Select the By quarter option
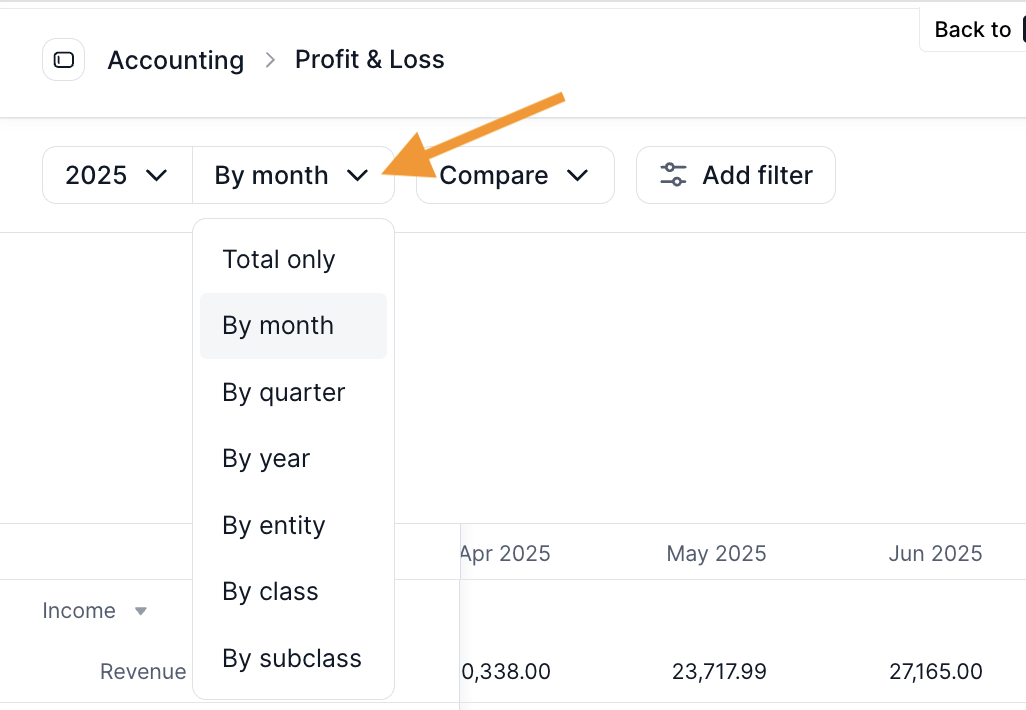The height and width of the screenshot is (710, 1026). (284, 393)
